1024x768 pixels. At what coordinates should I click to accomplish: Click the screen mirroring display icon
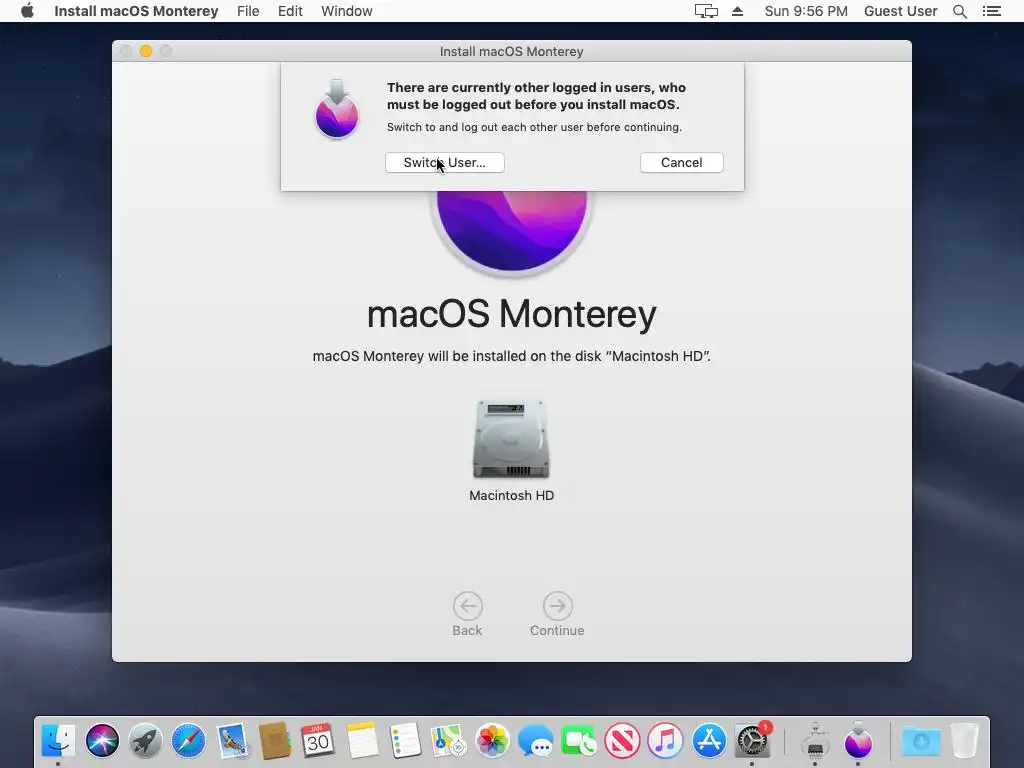click(706, 11)
